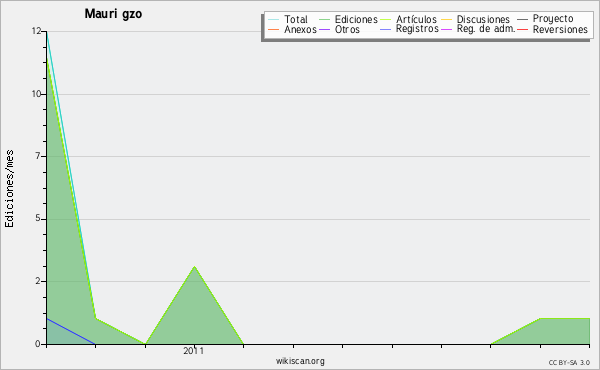Click the 12 y-axis value
Viewport: 600px width, 370px height.
(36, 31)
